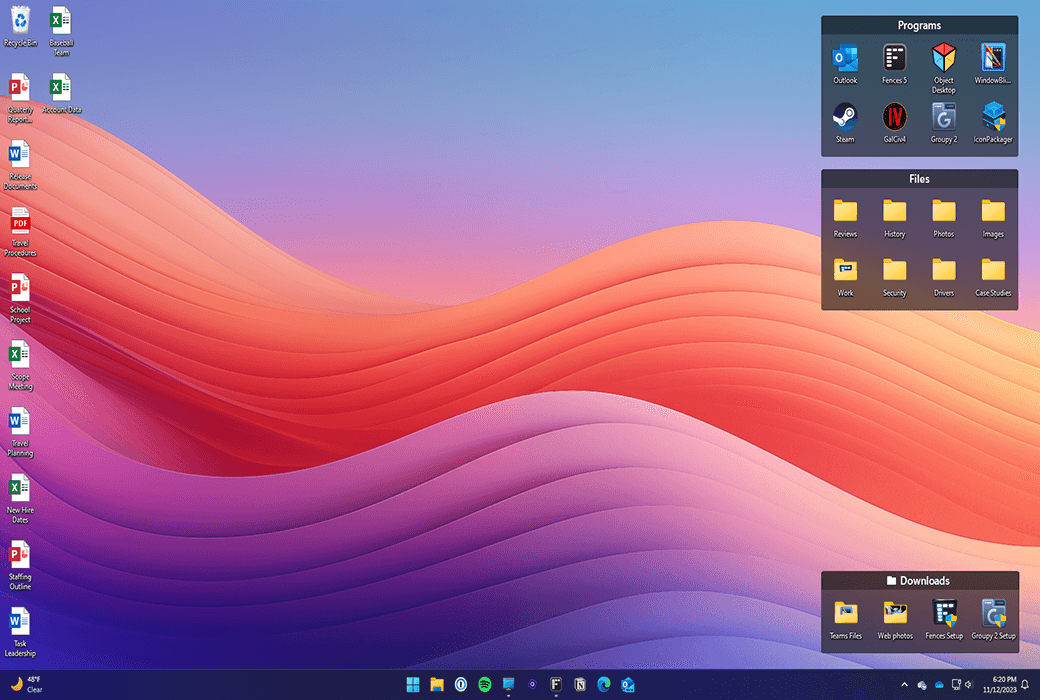This screenshot has width=1040, height=700.
Task: Click the Windows Start button
Action: click(413, 685)
